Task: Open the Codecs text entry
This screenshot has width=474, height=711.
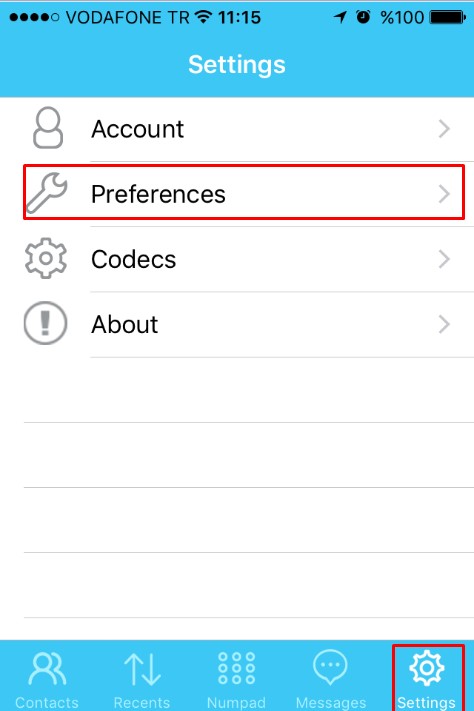Action: (133, 259)
